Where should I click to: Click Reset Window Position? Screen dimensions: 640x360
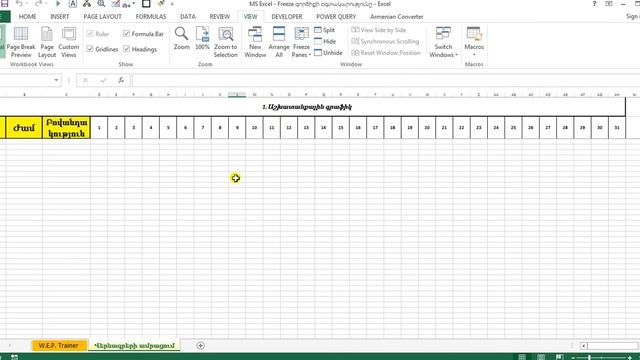click(386, 53)
